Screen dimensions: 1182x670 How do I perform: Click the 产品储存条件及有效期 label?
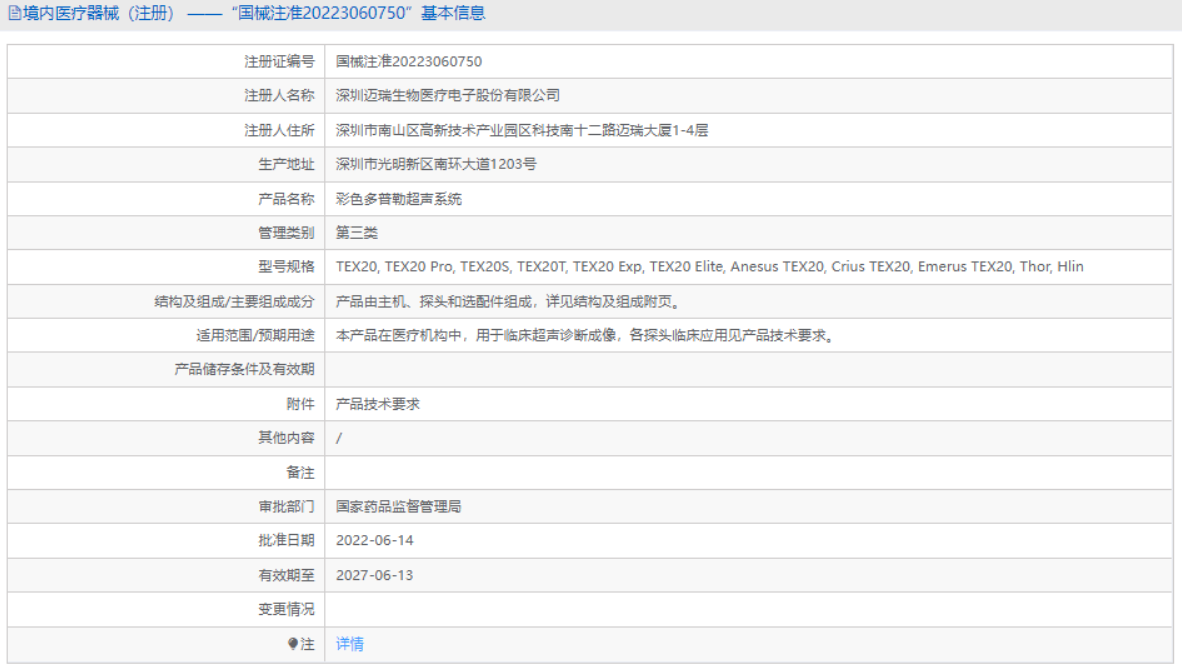pos(244,369)
